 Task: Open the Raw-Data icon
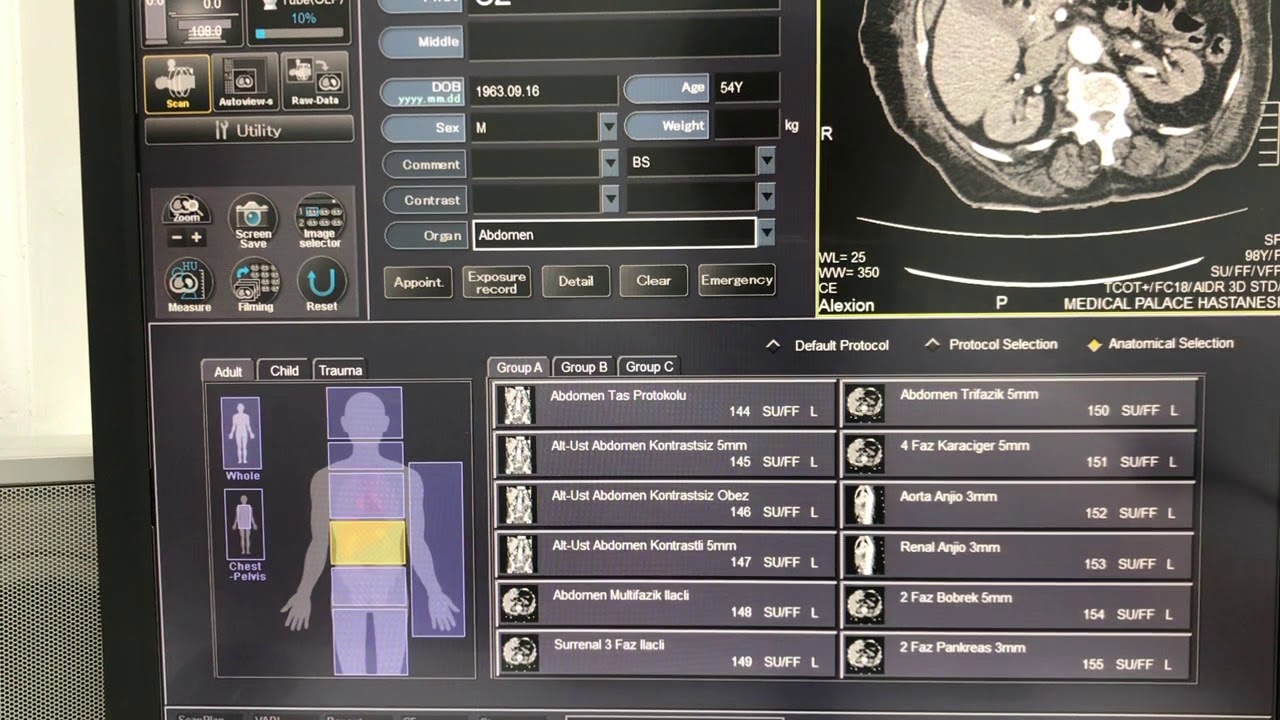315,81
